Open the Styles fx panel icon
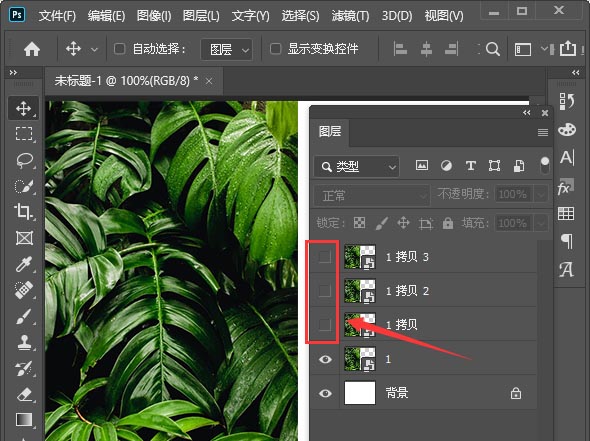590x441 pixels. point(566,186)
